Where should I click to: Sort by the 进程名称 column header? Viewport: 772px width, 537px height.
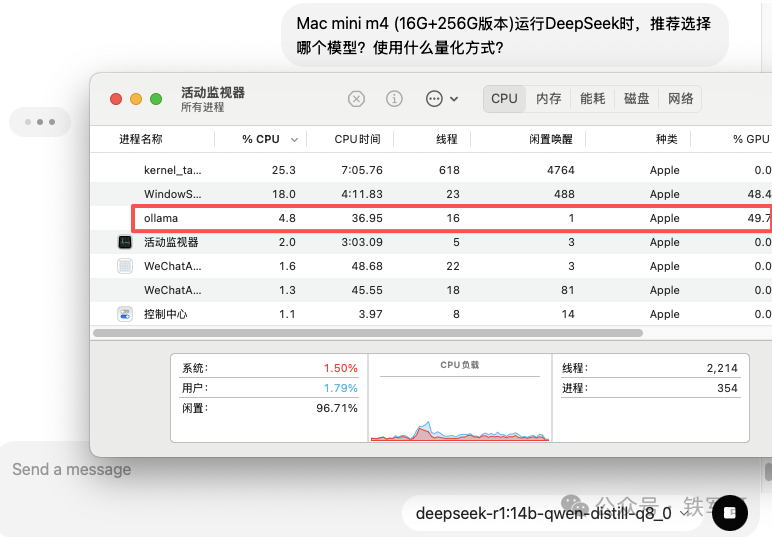(141, 139)
